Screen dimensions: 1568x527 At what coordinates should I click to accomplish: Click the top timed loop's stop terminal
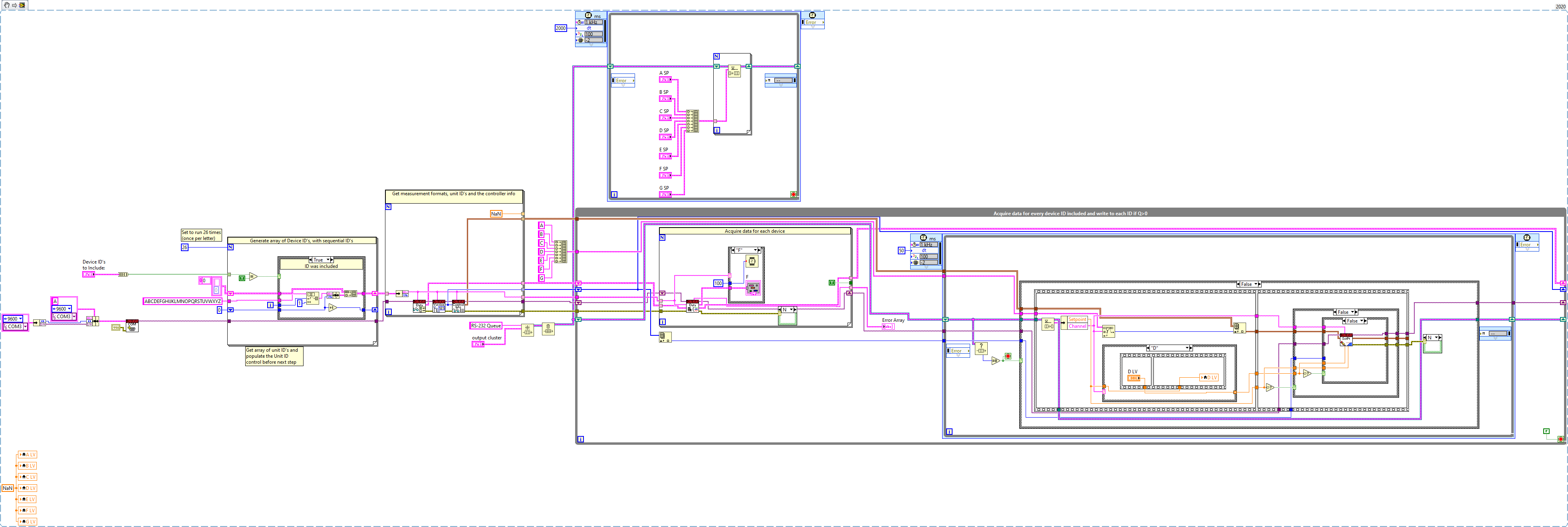click(x=793, y=194)
